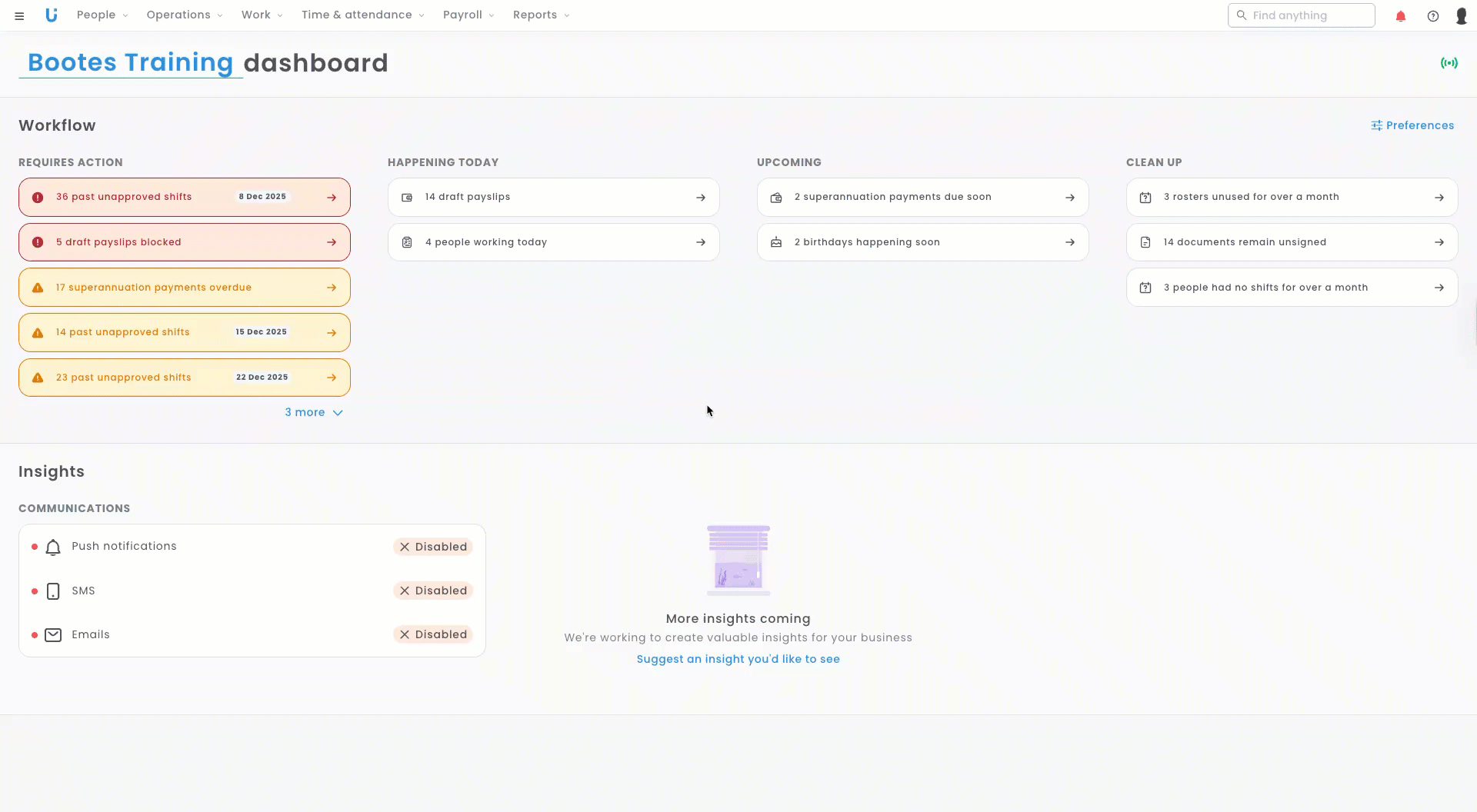Expand the 3 more action items
This screenshot has width=1477, height=812.
pos(314,413)
